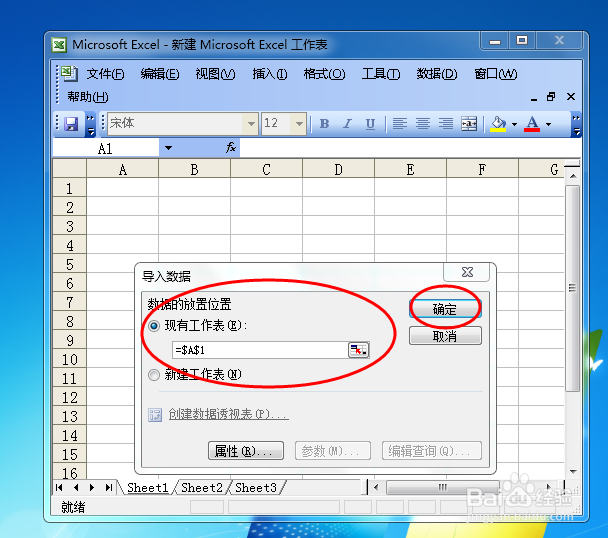Screen dimensions: 608x538
Task: Open the 文件(F) menu
Action: 105,74
